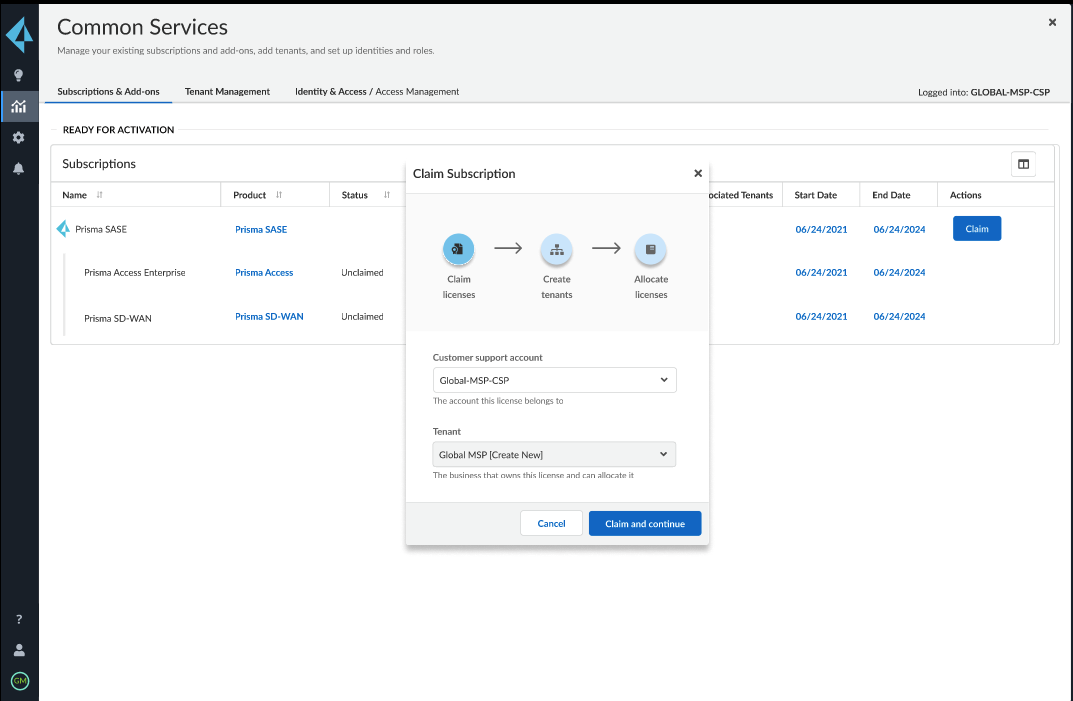Toggle the column layout icon in Subscriptions
The width and height of the screenshot is (1073, 701).
click(x=1023, y=164)
